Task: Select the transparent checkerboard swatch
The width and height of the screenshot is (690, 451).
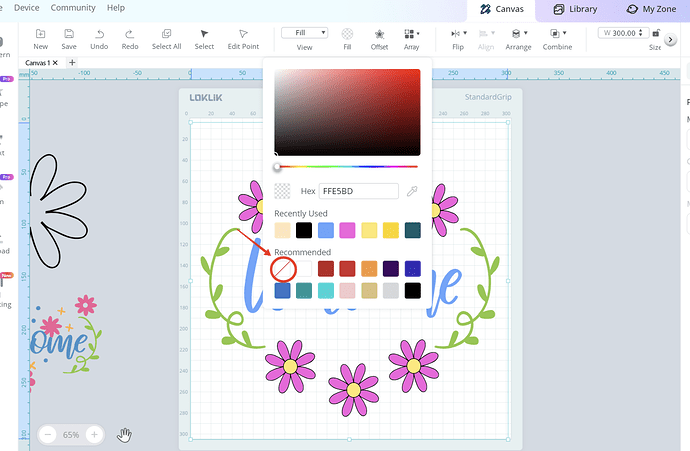Action: tap(282, 191)
